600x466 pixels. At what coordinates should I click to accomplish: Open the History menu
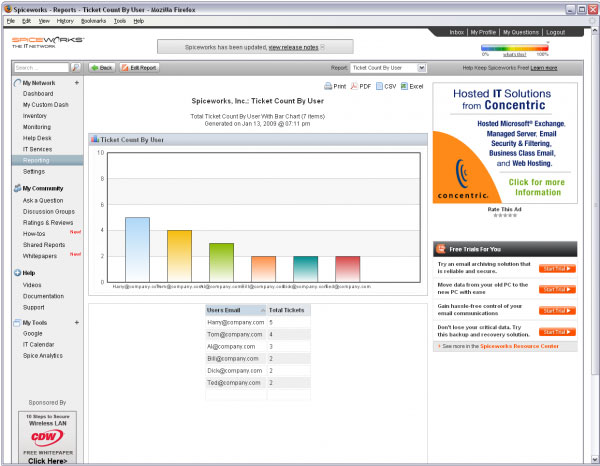65,21
